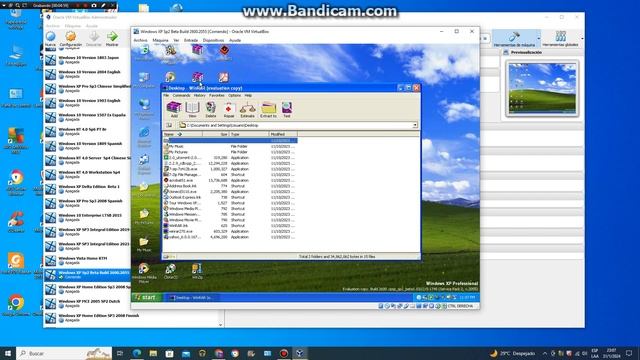Click Bandicam record icon in host taskbar

click(x=284, y=353)
